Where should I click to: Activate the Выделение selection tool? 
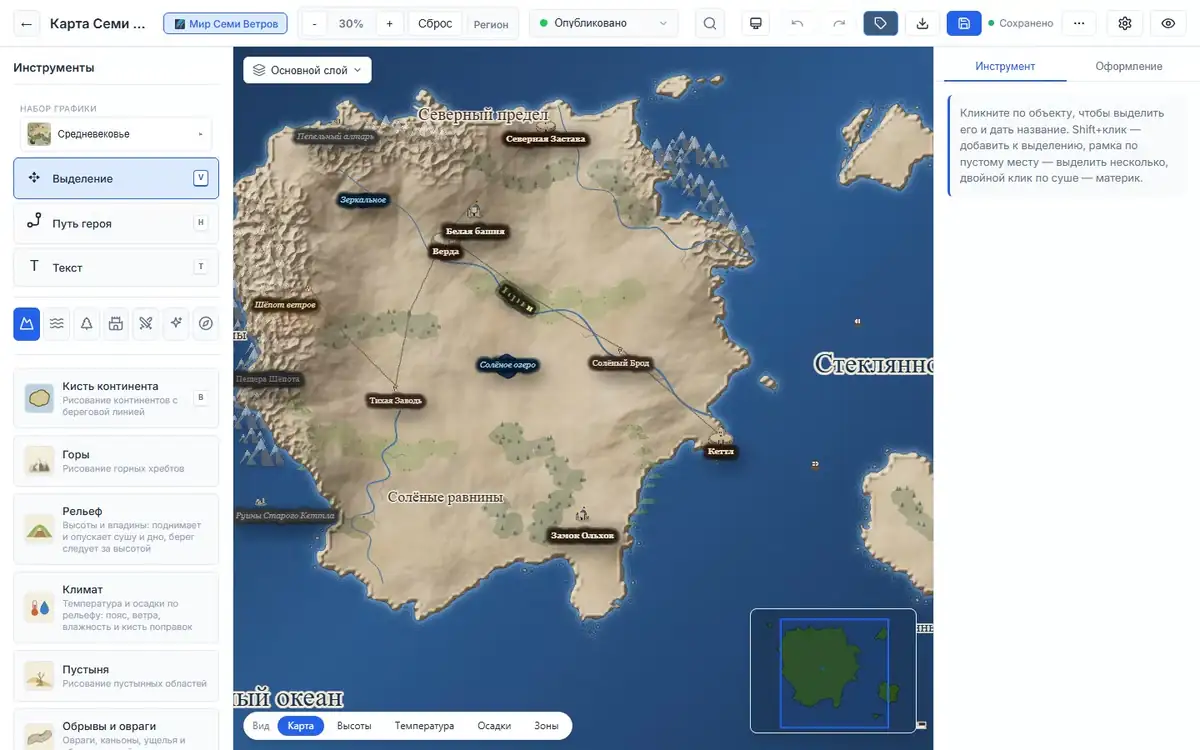(116, 178)
